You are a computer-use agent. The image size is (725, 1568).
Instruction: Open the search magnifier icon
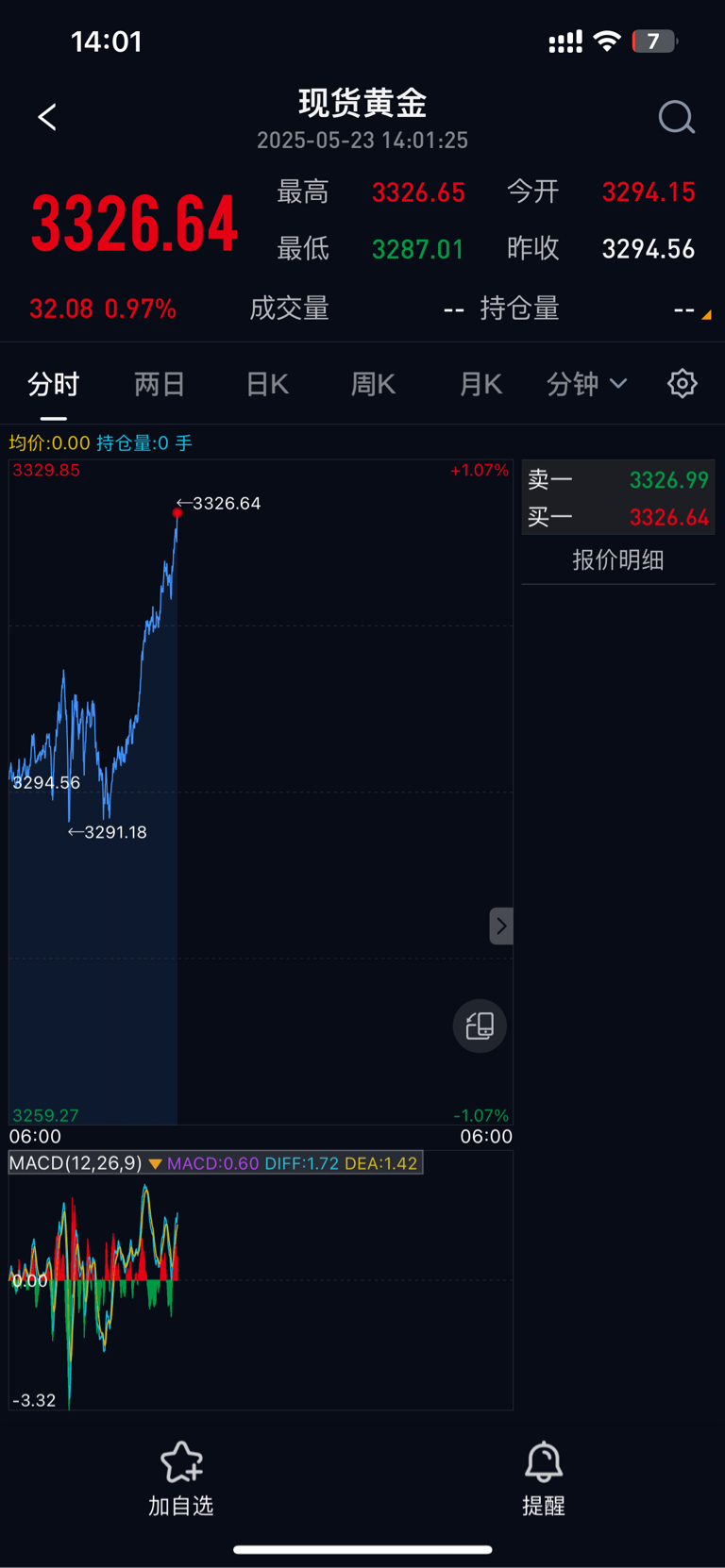(x=677, y=118)
